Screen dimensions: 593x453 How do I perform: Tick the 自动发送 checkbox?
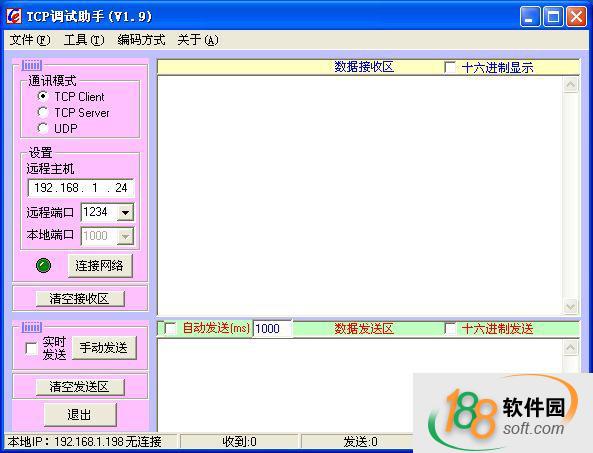point(171,328)
